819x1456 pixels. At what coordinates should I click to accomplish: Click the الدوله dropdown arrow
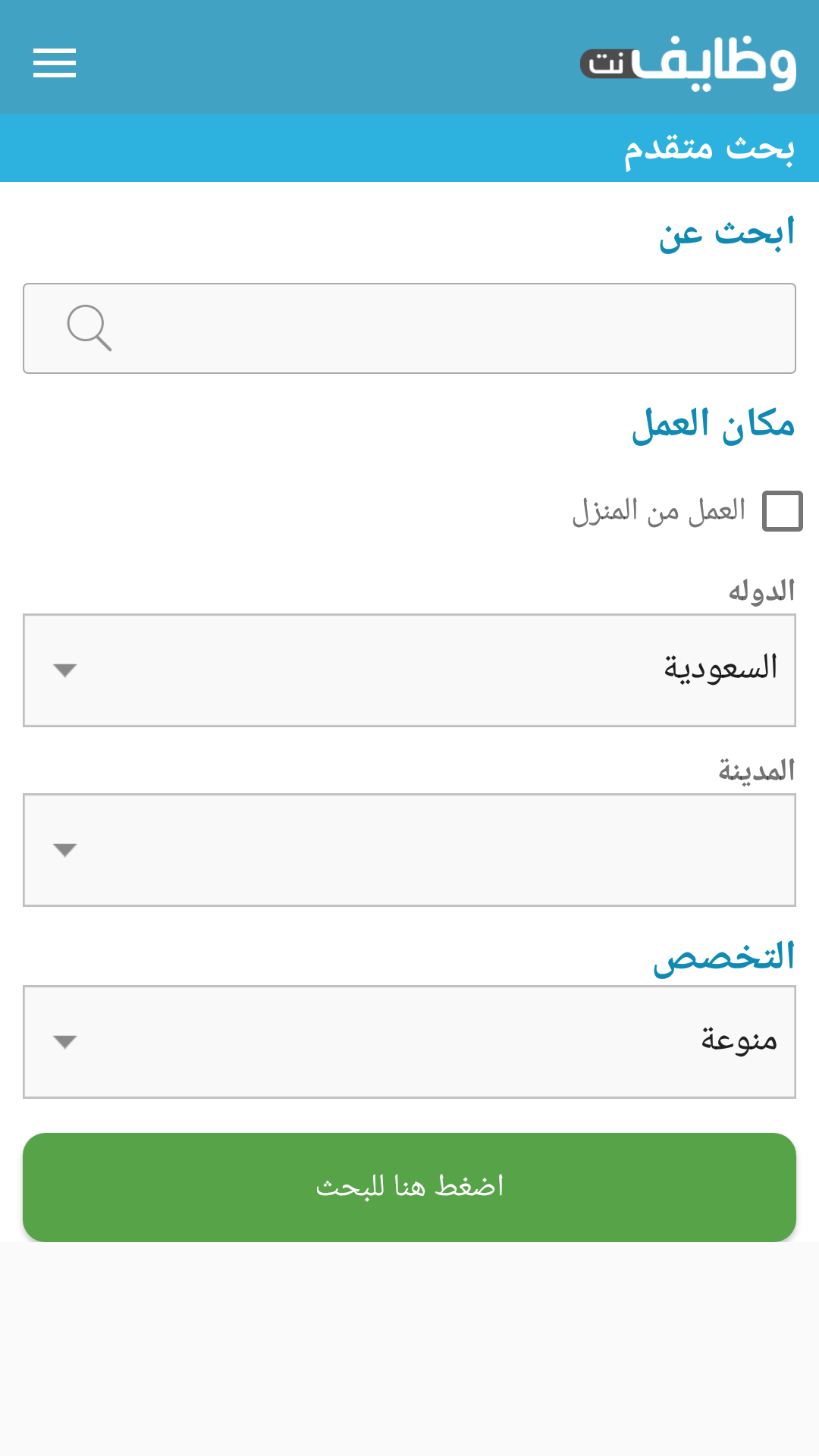click(x=65, y=670)
